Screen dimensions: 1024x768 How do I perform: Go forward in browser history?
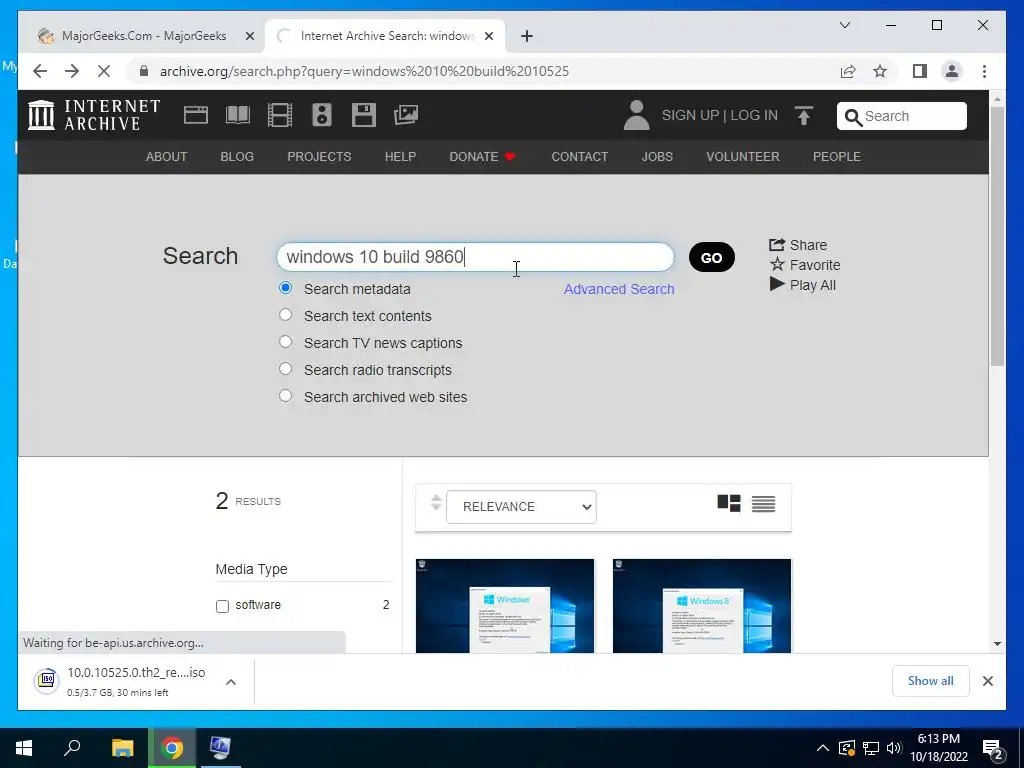pyautogui.click(x=72, y=71)
